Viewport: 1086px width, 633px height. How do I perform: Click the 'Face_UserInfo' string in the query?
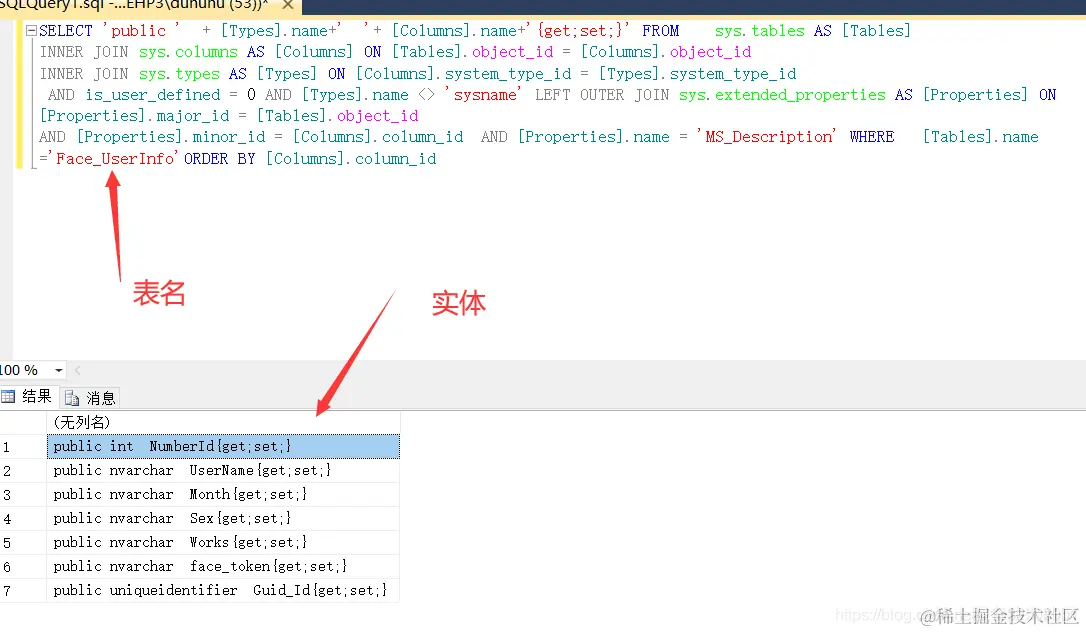point(114,159)
